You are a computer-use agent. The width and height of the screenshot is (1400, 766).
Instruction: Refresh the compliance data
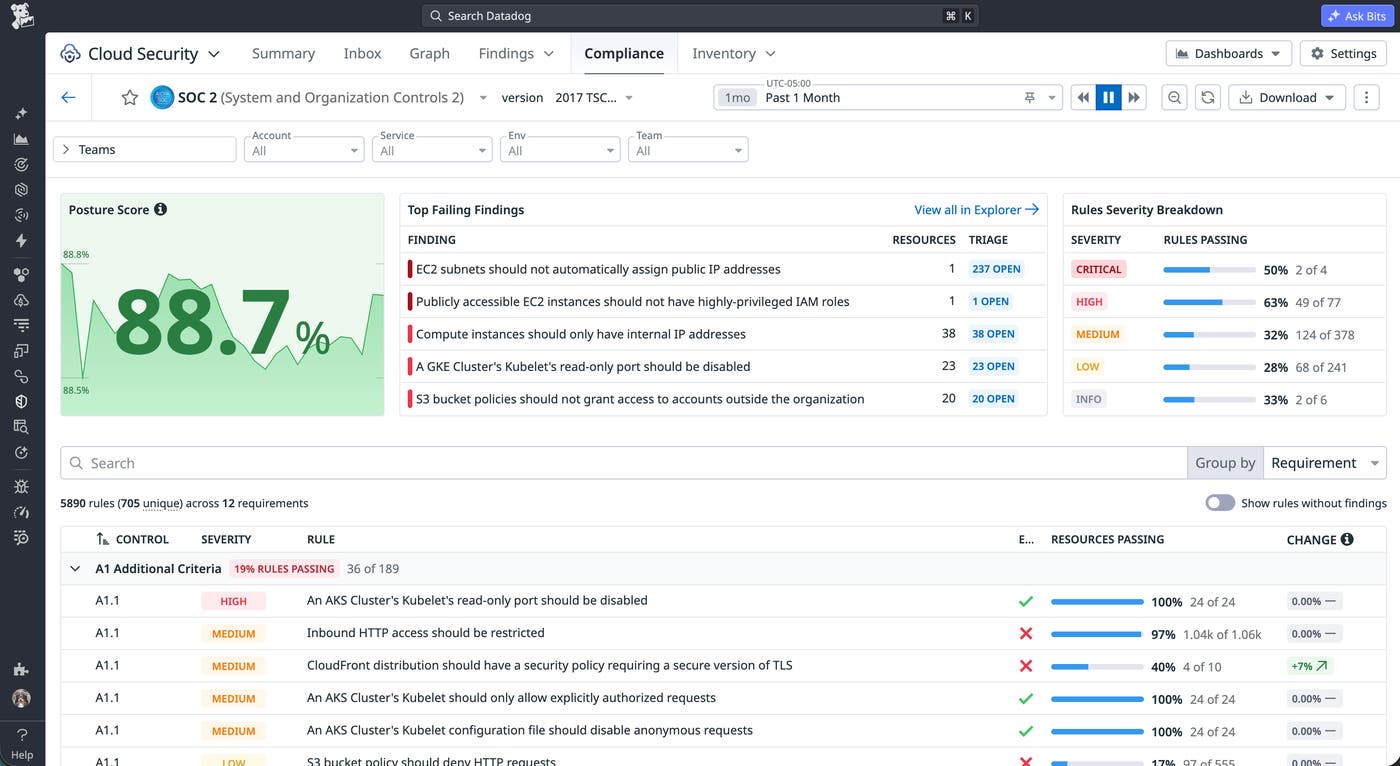point(1208,97)
